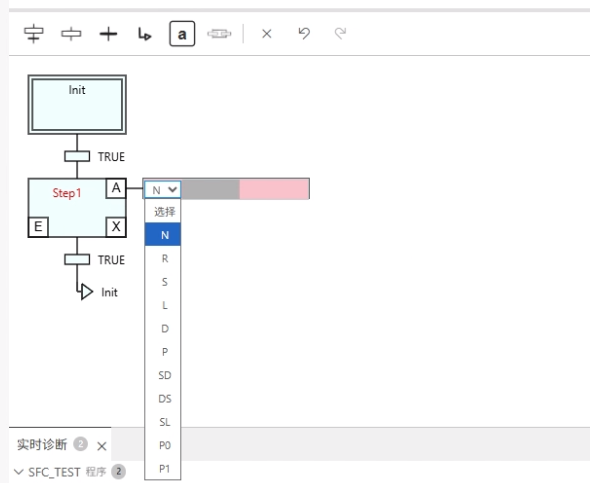This screenshot has width=590, height=483.
Task: Click badge 2 on 实时诊断 tab
Action: (x=81, y=444)
